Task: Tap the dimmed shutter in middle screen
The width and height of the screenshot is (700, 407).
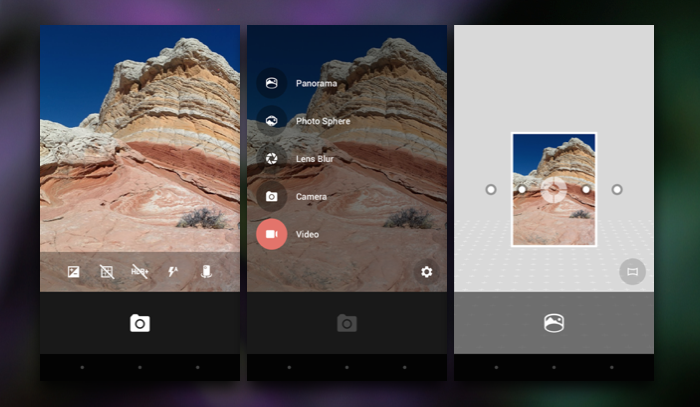Action: tap(347, 323)
